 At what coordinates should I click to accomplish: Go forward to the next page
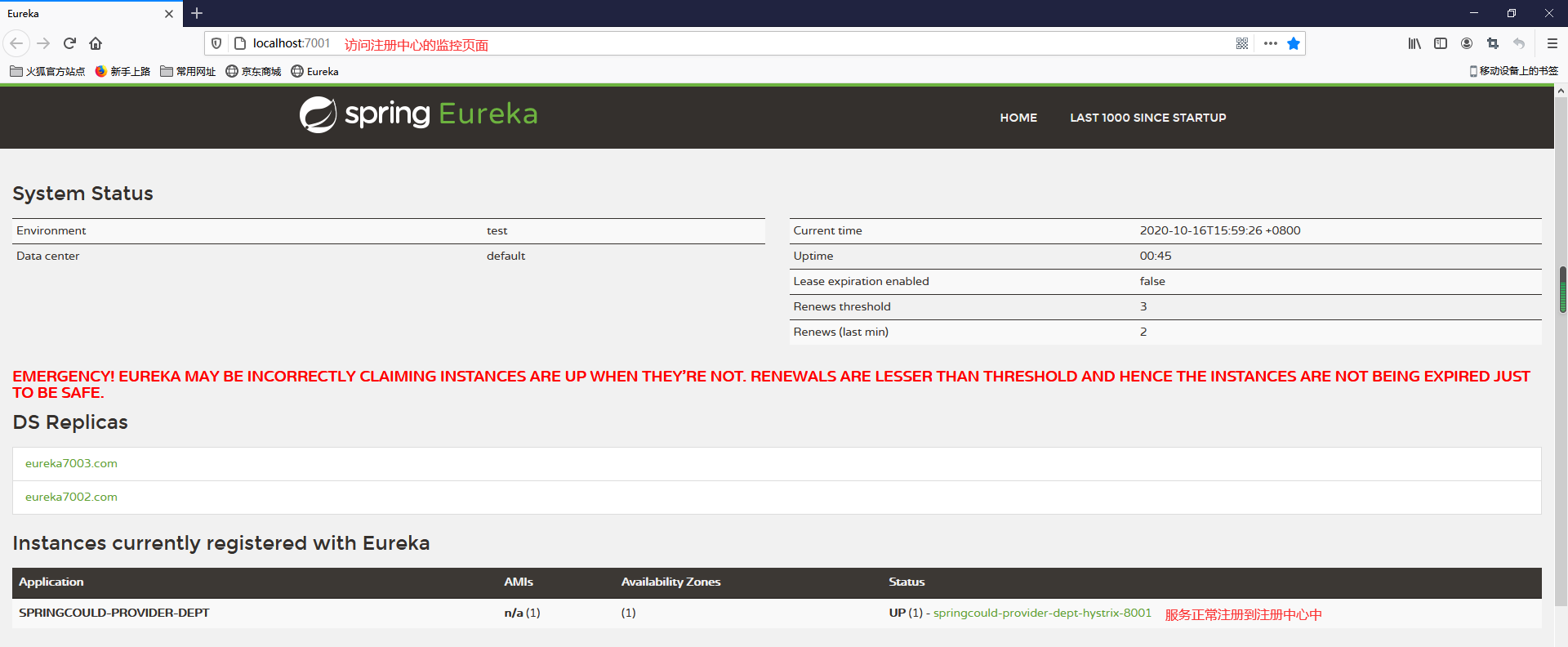click(x=44, y=43)
